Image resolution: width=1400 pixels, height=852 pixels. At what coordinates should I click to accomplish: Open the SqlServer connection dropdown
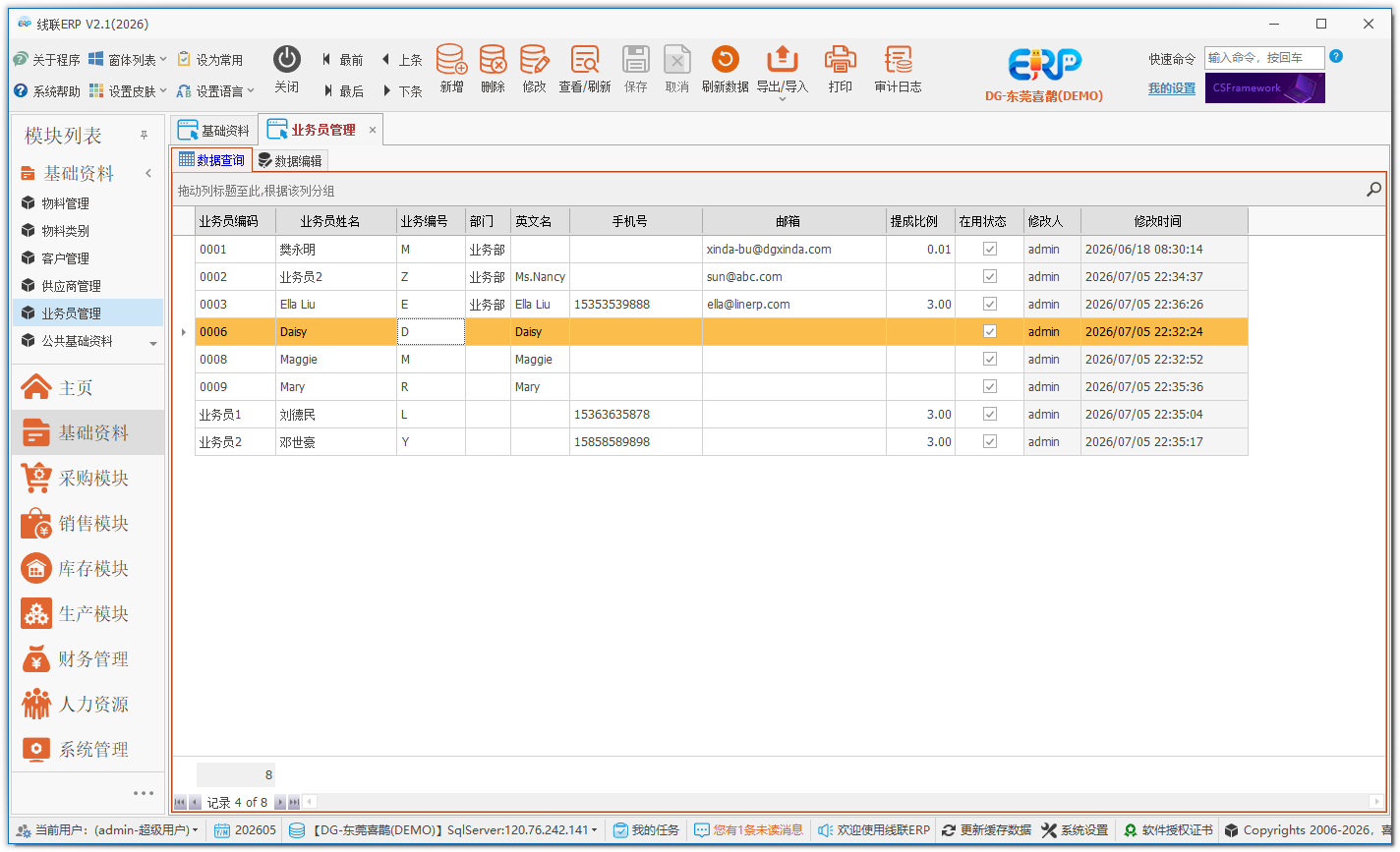pyautogui.click(x=443, y=830)
